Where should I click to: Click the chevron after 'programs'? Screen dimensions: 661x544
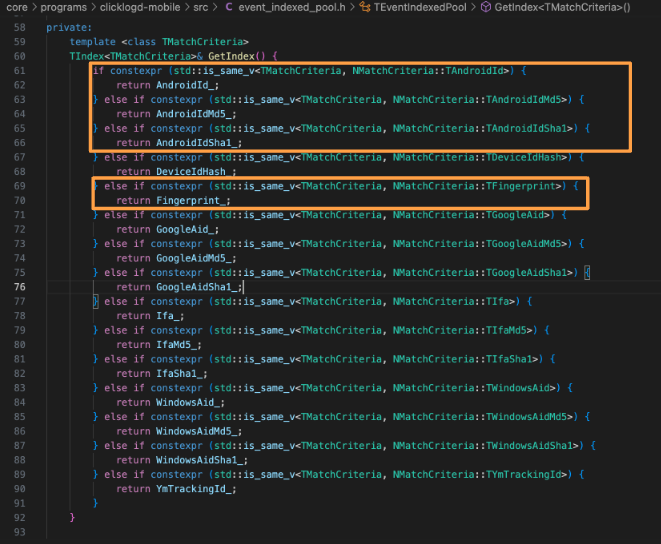tap(93, 7)
